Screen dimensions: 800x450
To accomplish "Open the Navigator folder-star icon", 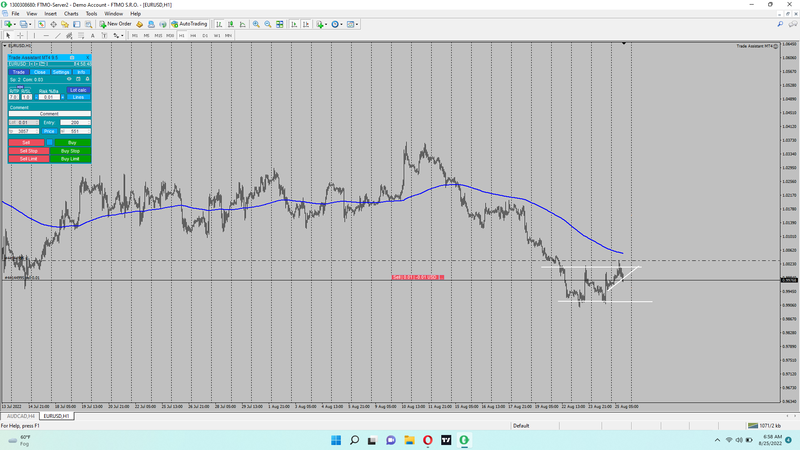I will 65,24.
